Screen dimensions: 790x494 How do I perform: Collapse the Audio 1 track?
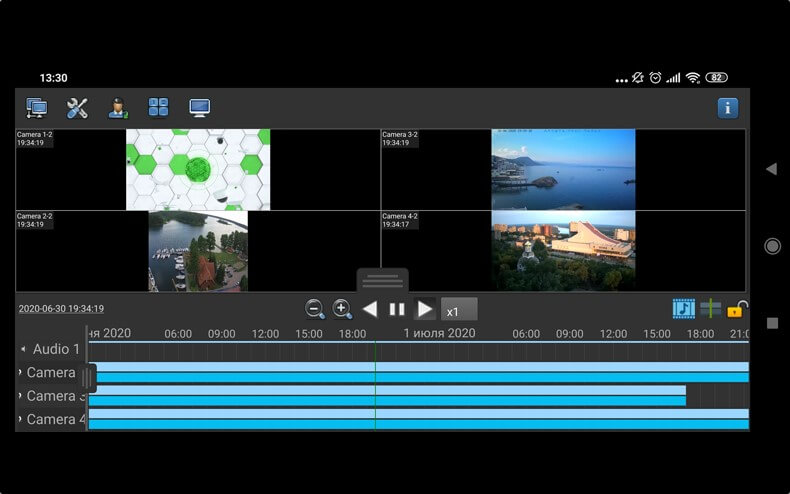24,349
